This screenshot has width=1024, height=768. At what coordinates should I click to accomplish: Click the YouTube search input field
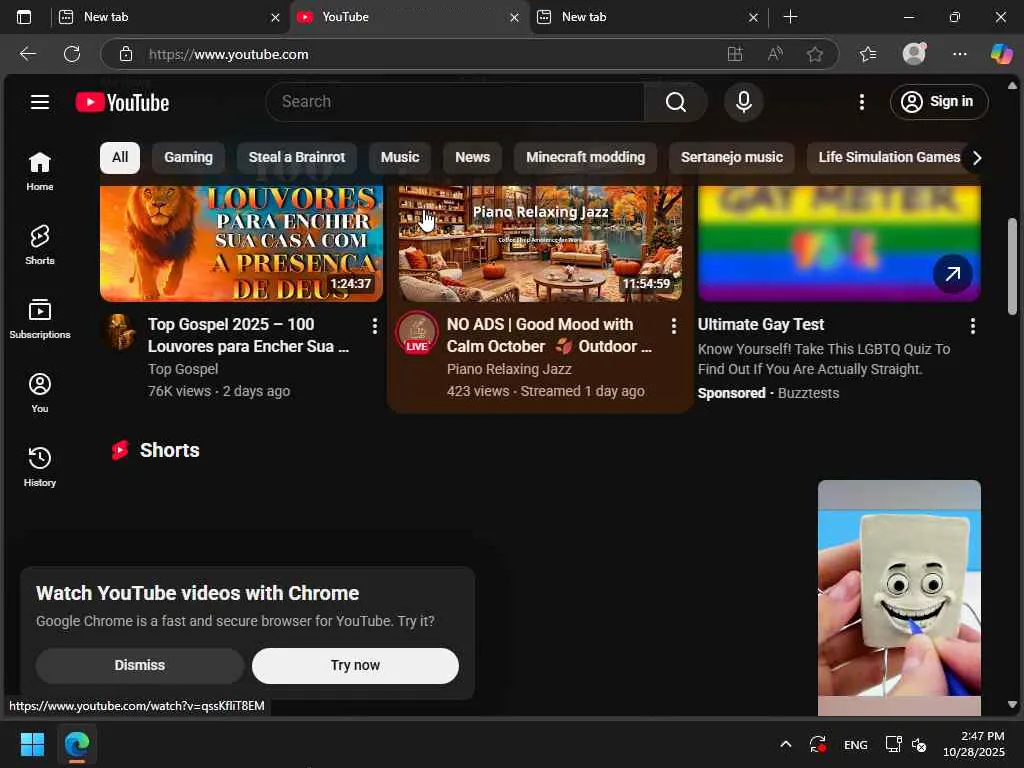(x=455, y=102)
